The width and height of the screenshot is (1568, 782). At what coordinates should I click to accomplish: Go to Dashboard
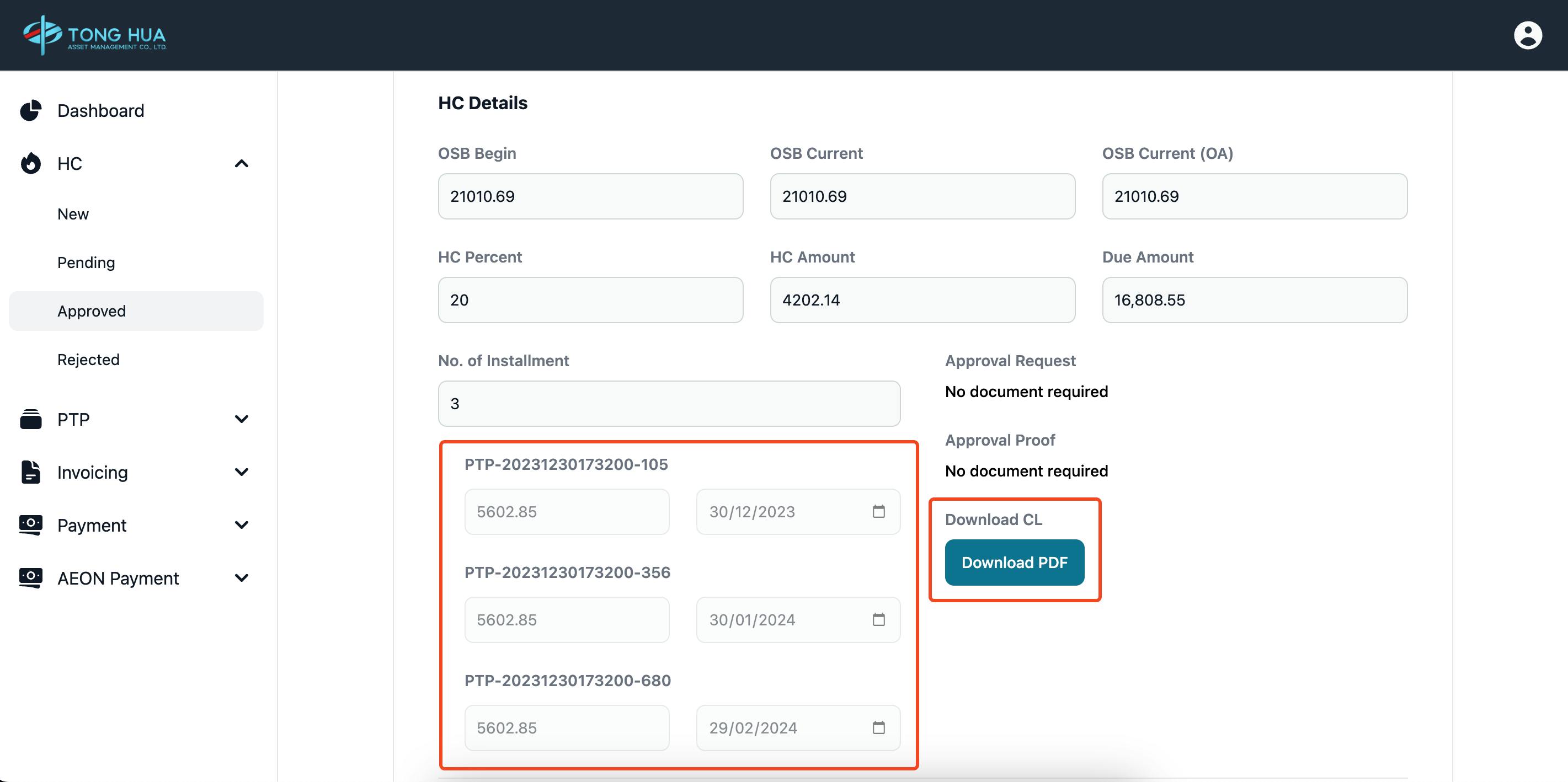pyautogui.click(x=100, y=111)
